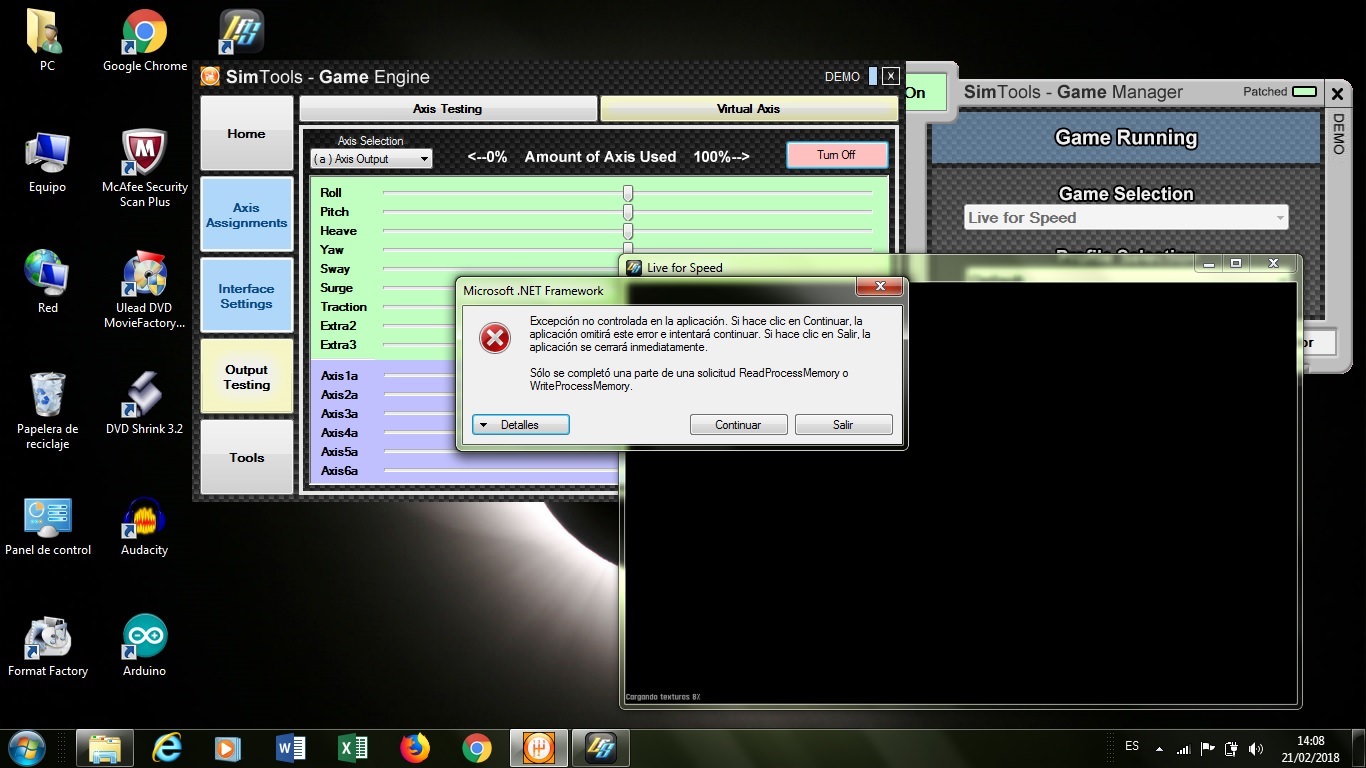Click the DEMO label in Game Engine
The image size is (1366, 768).
click(x=842, y=77)
